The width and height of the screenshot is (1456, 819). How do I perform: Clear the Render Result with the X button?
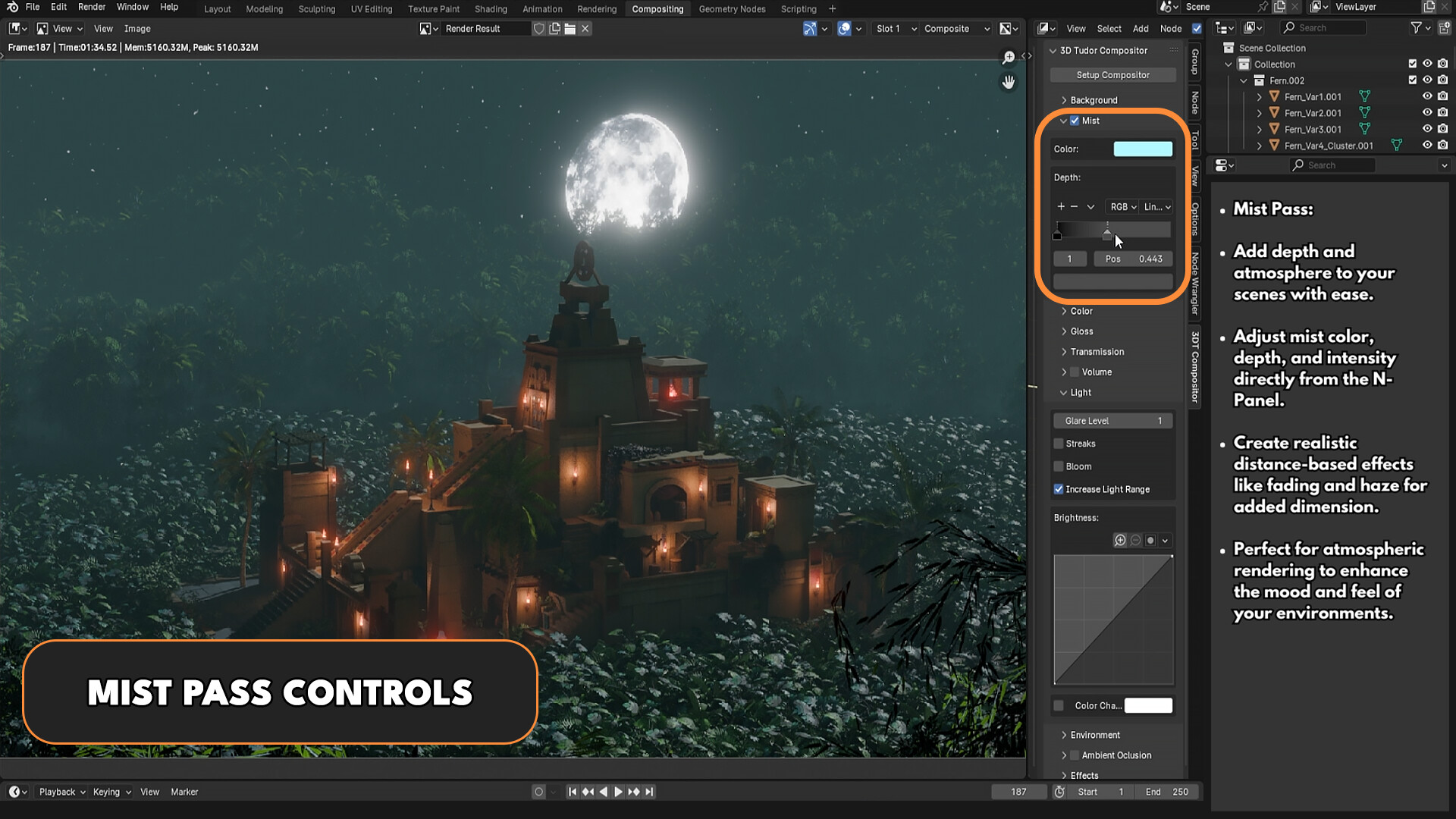point(585,28)
